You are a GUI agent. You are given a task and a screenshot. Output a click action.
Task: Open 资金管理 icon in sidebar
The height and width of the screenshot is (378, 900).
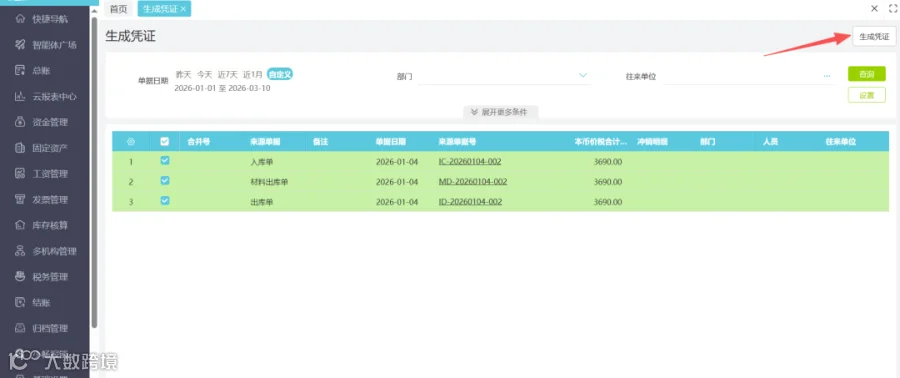[x=20, y=122]
